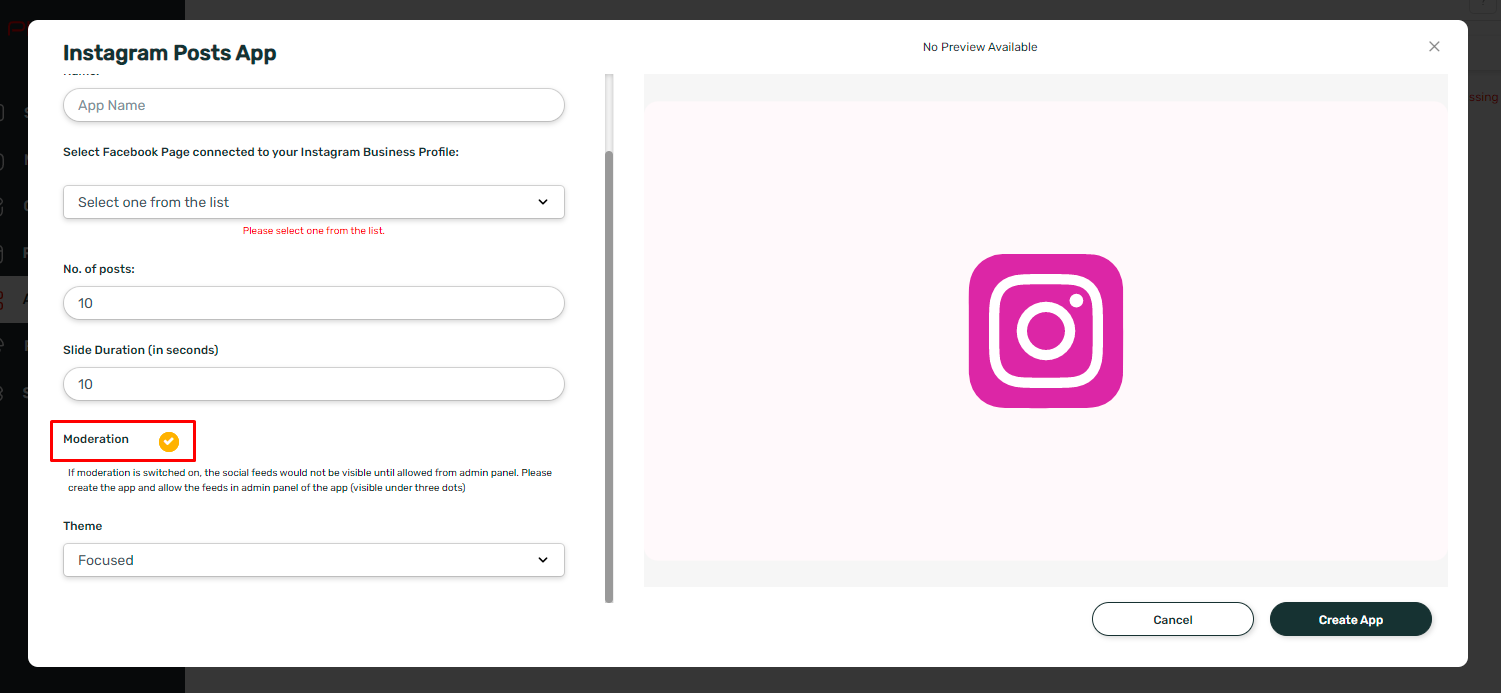Click the "Please select one from the list." error

pyautogui.click(x=314, y=230)
